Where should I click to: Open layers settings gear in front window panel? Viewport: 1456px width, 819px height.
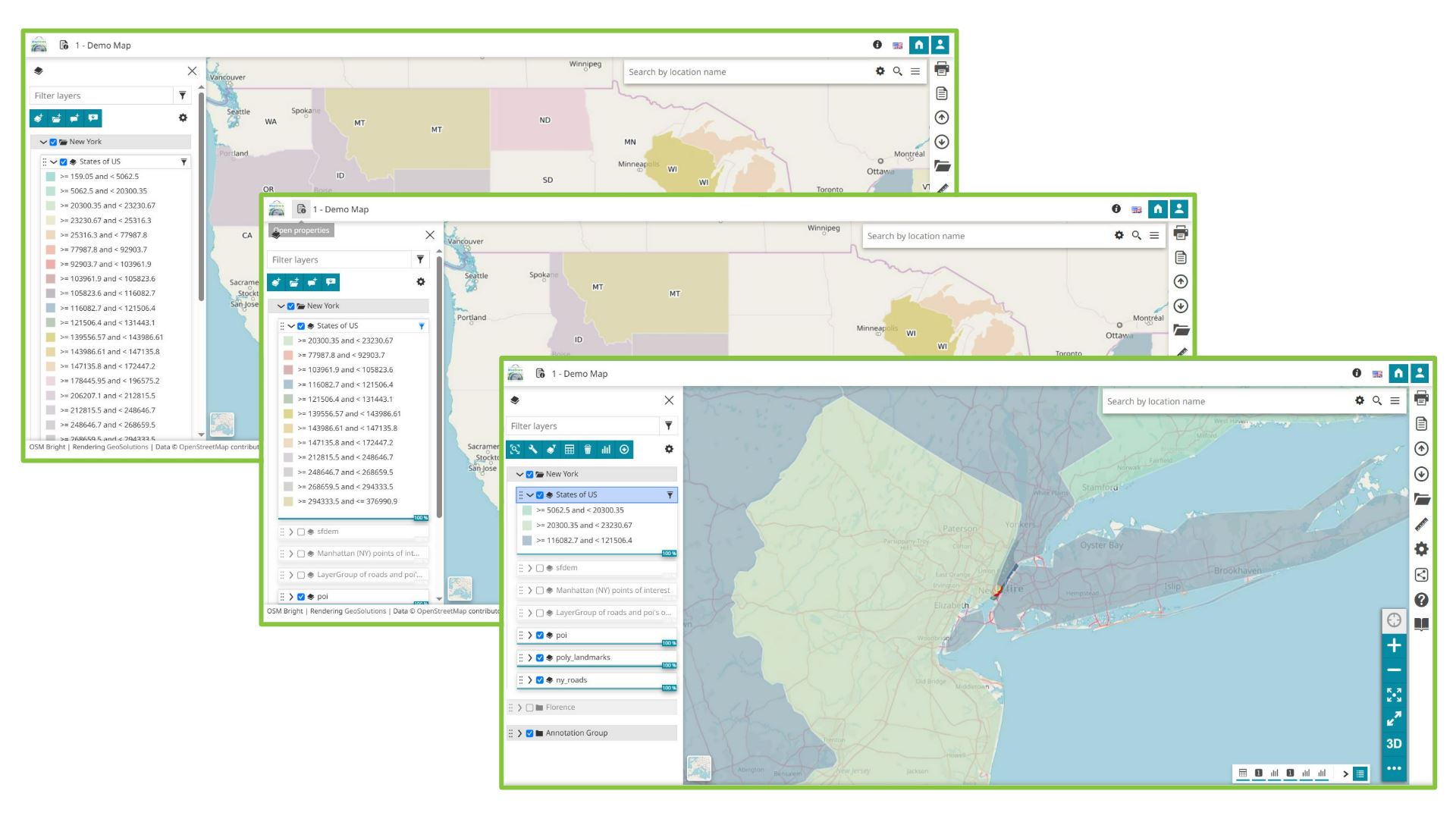coord(669,449)
